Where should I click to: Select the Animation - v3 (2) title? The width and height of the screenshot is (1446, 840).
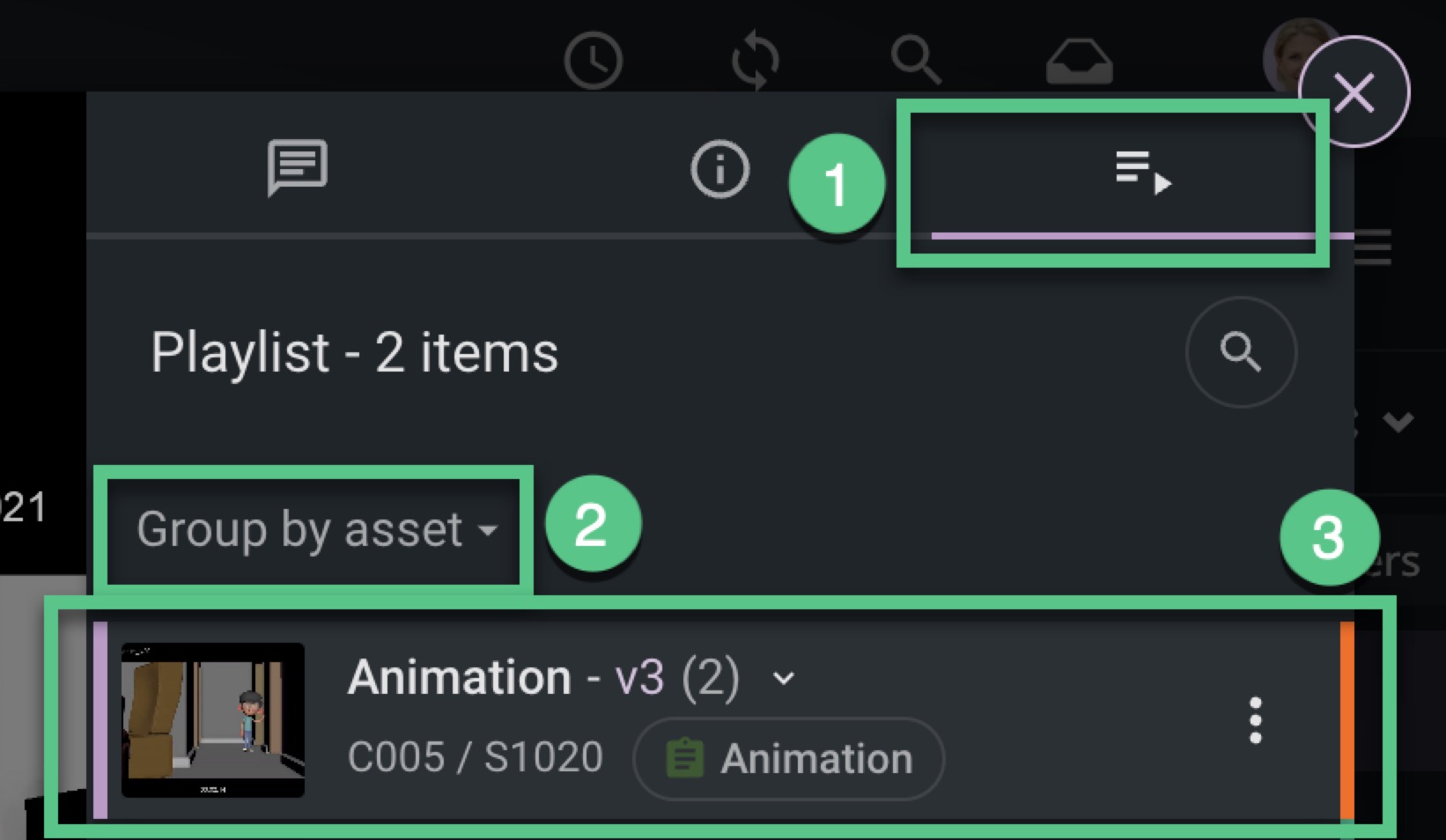pyautogui.click(x=543, y=678)
